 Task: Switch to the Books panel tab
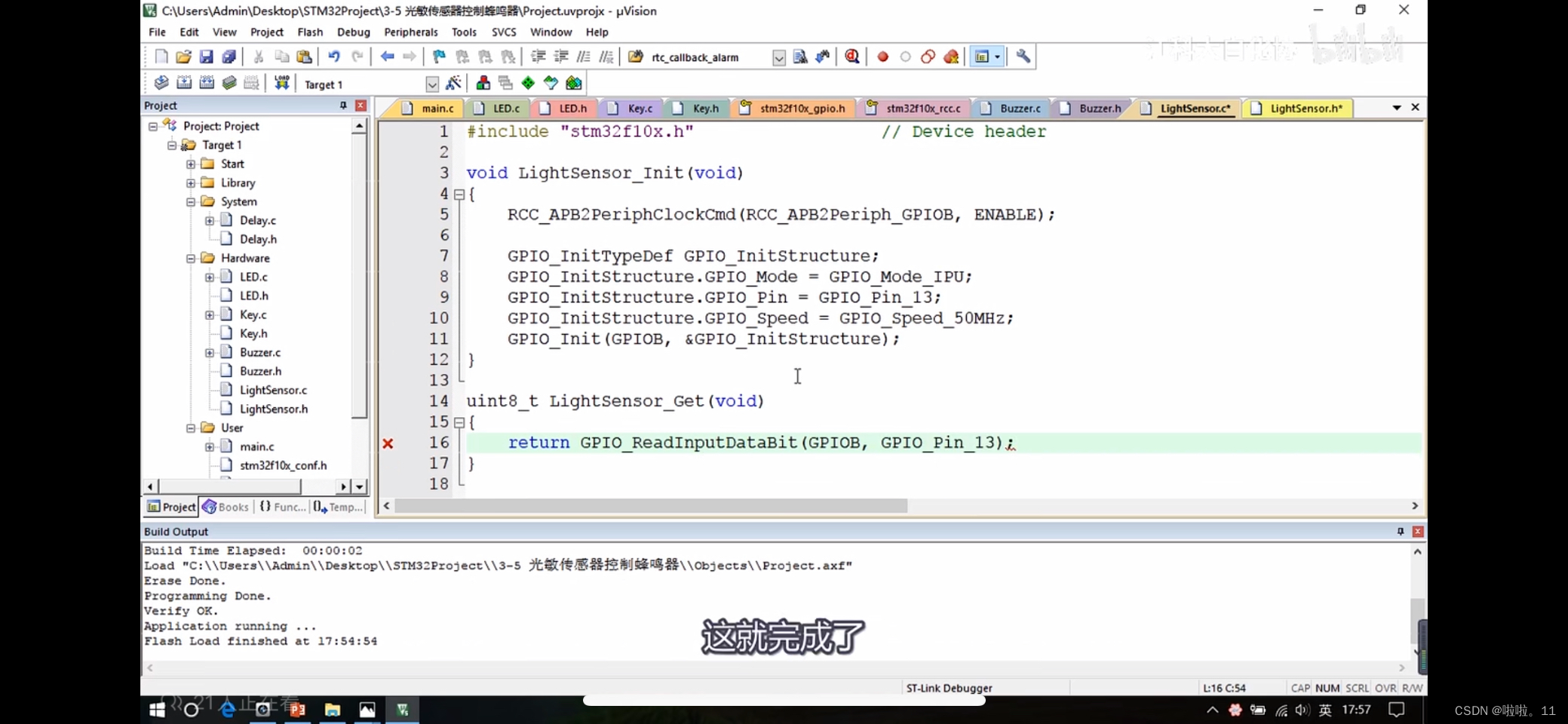click(x=226, y=507)
